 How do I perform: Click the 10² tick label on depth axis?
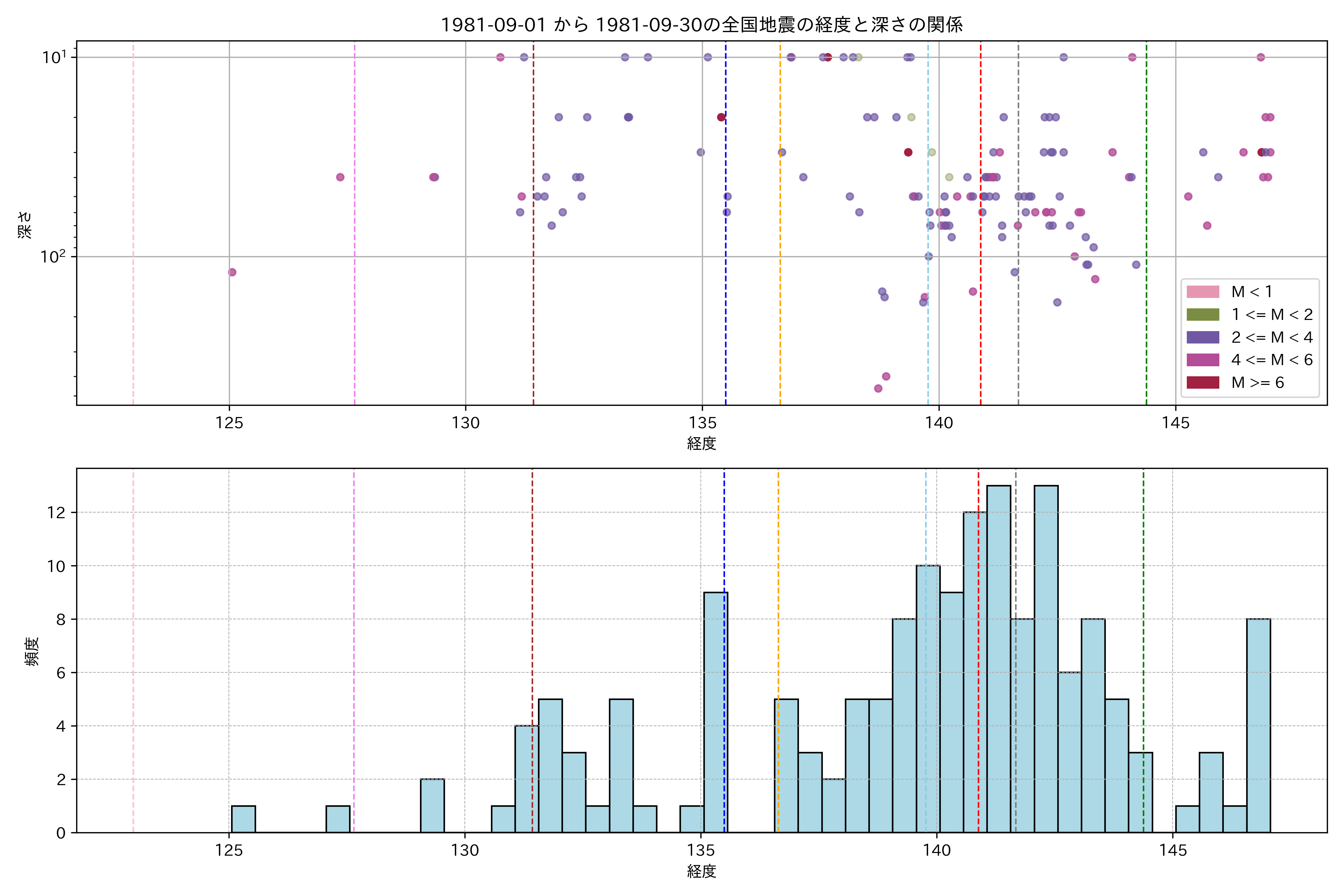[x=53, y=256]
